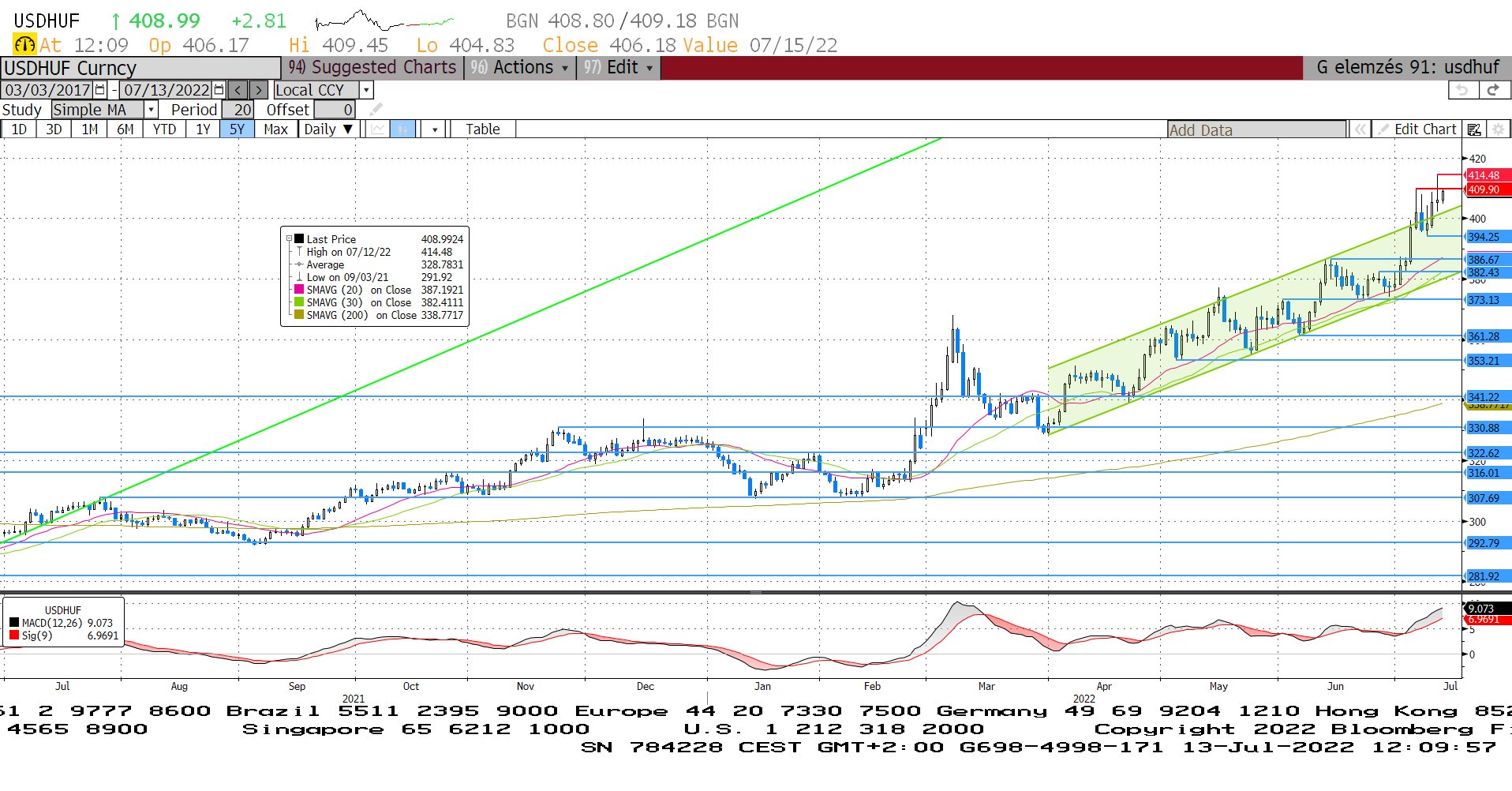Click the end date 07/13/2022 field
The height and width of the screenshot is (791, 1512).
point(166,90)
